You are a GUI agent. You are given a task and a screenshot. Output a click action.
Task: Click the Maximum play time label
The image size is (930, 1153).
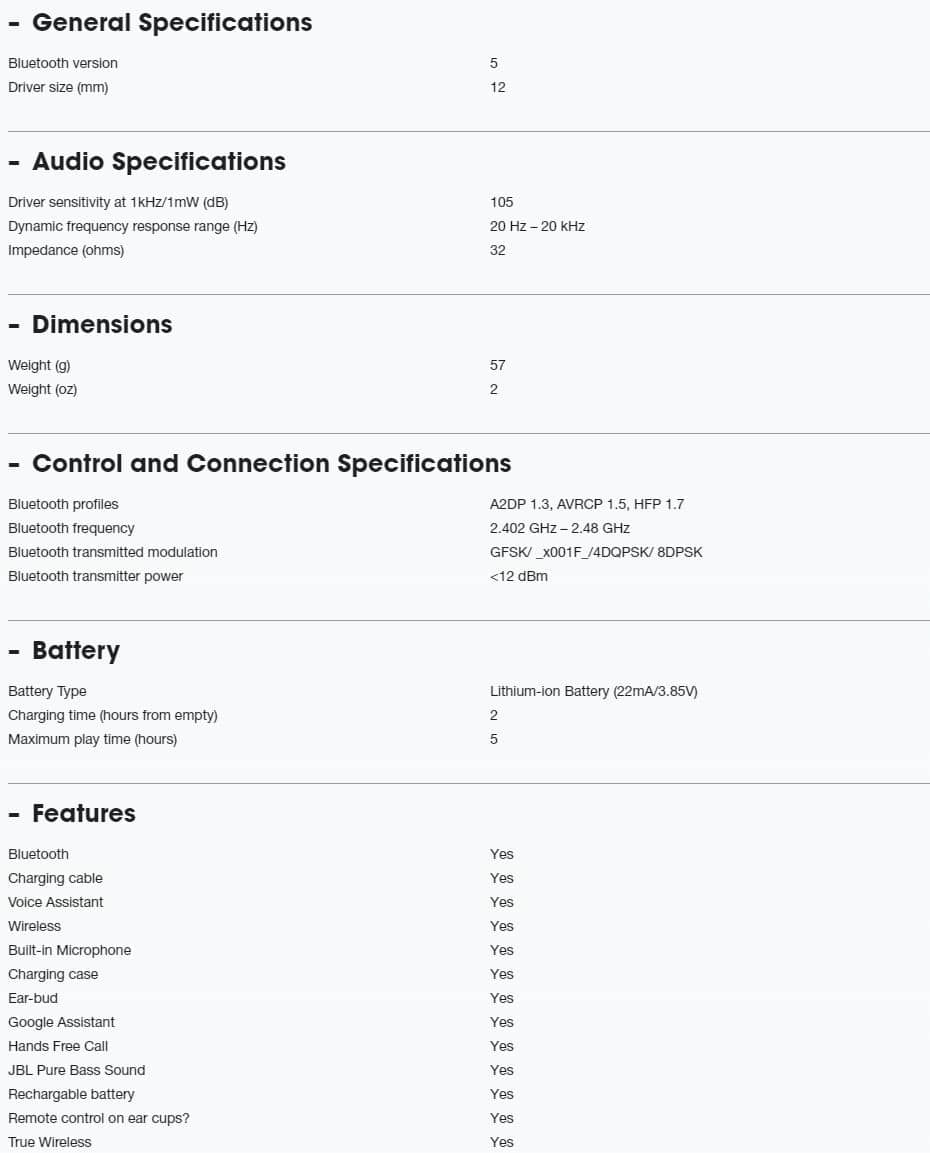pos(93,740)
